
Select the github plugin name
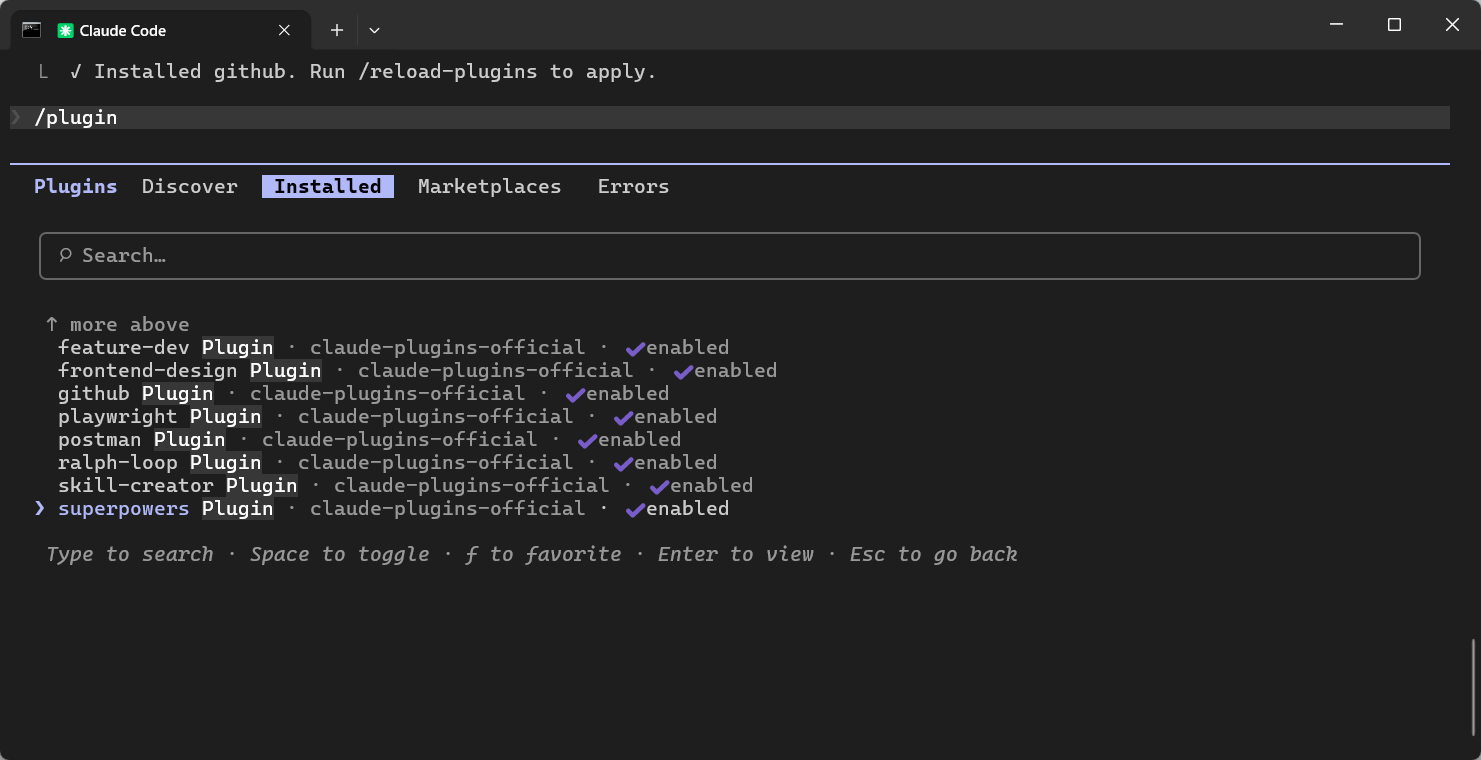click(94, 394)
